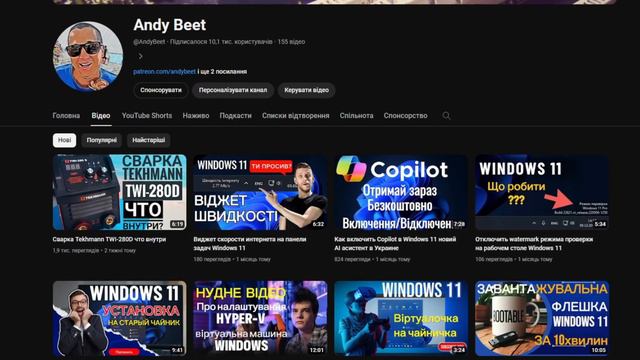The width and height of the screenshot is (640, 360).
Task: Click the 6:19 duration badge on Tekhmann video
Action: (177, 224)
